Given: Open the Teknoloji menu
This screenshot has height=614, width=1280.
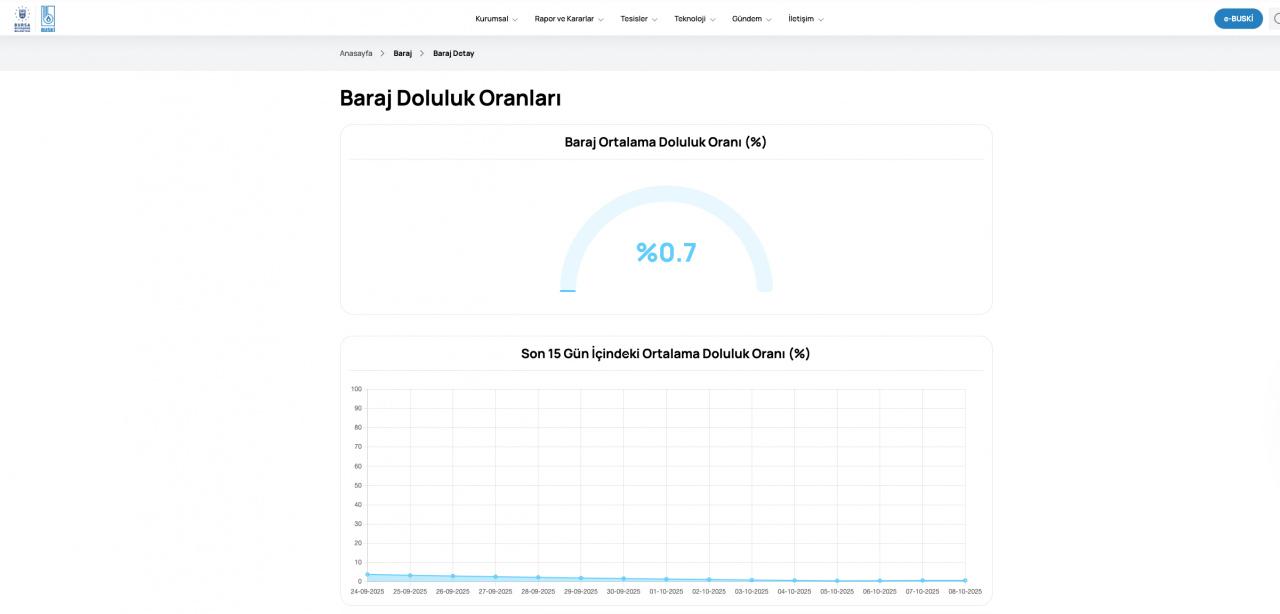Looking at the screenshot, I should pos(694,19).
